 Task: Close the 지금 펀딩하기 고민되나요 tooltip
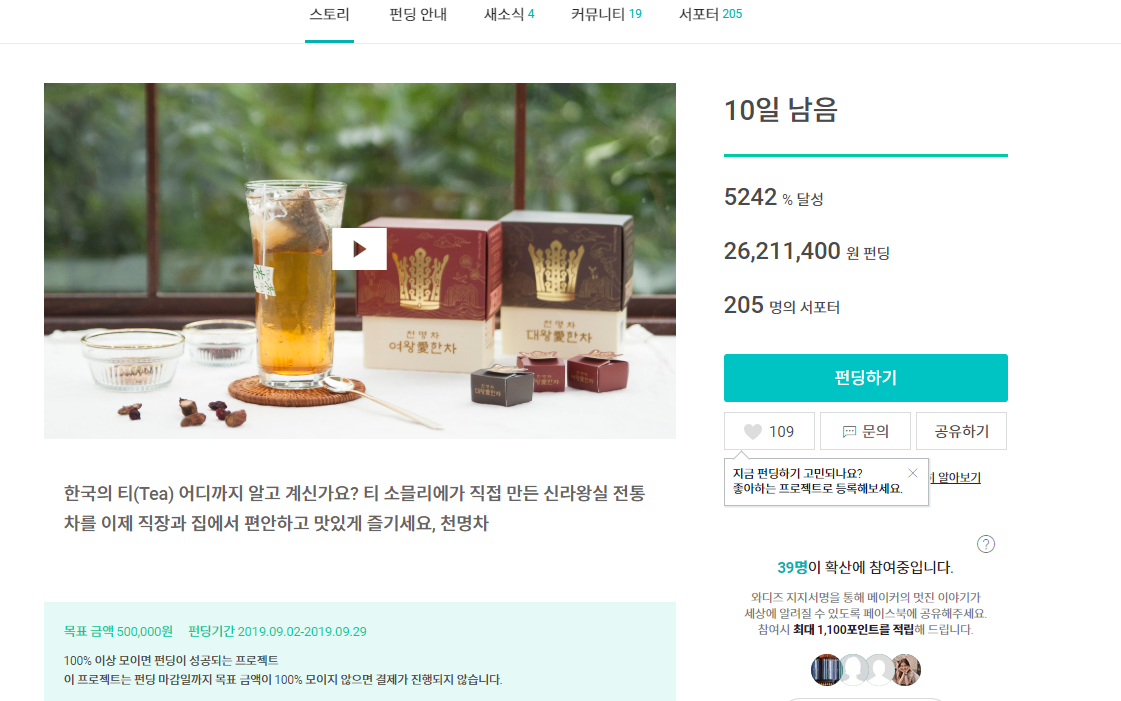(x=912, y=473)
